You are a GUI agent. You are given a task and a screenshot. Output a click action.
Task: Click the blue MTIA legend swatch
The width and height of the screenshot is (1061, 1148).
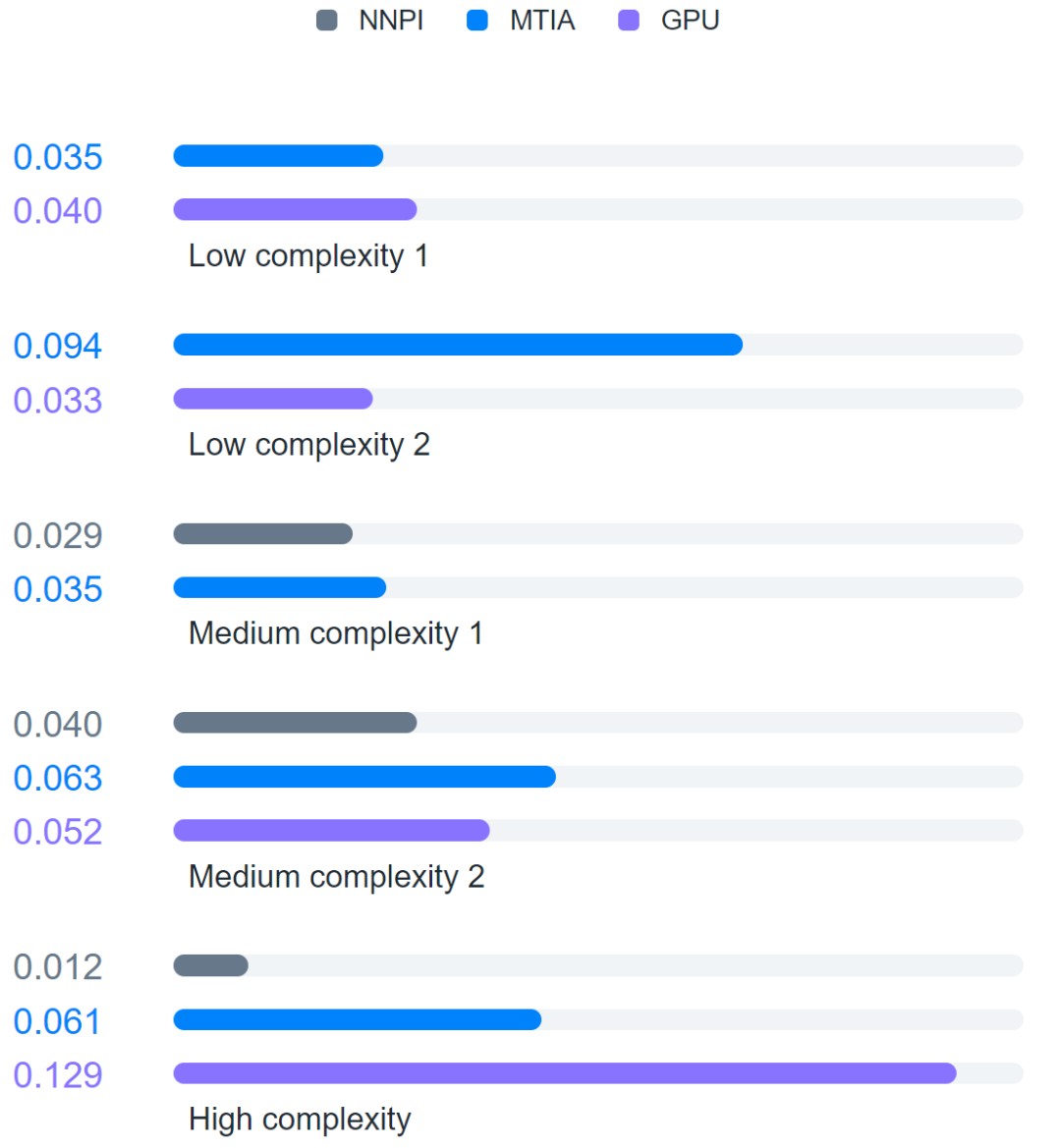pyautogui.click(x=477, y=21)
